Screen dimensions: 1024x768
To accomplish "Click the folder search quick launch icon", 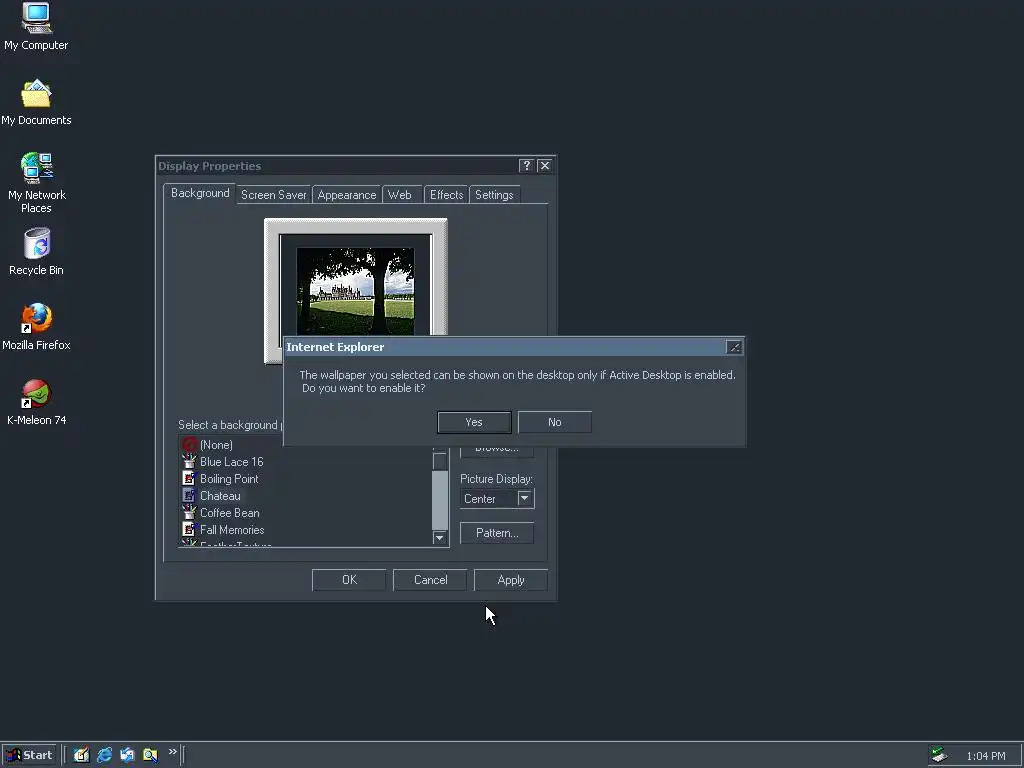I will 150,754.
